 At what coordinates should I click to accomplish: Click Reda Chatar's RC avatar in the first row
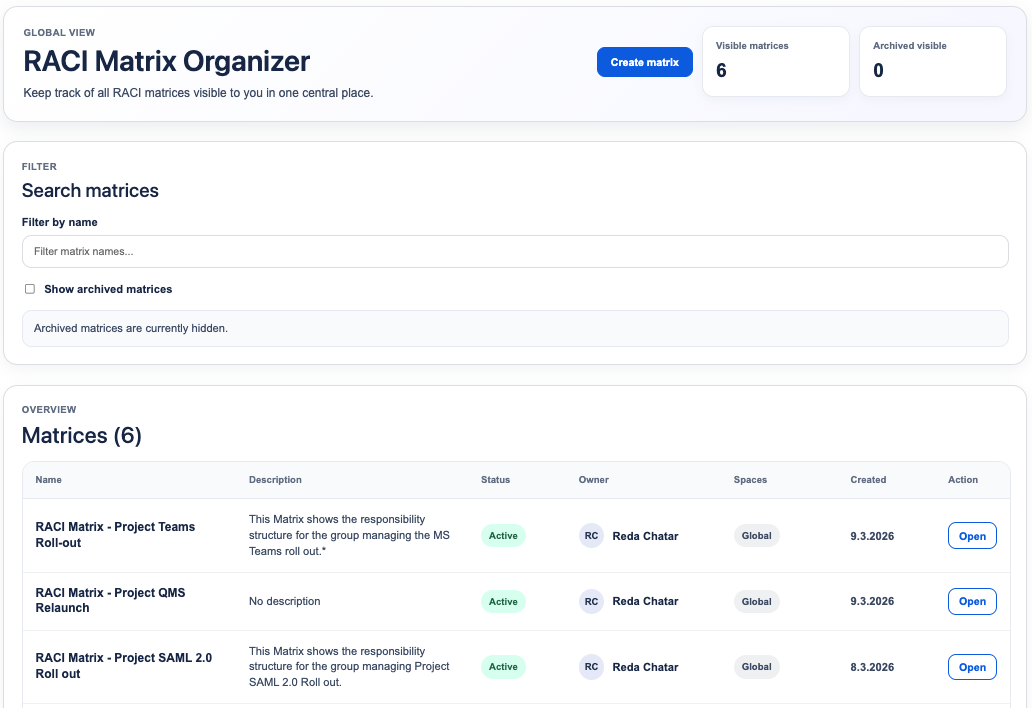[x=591, y=536]
